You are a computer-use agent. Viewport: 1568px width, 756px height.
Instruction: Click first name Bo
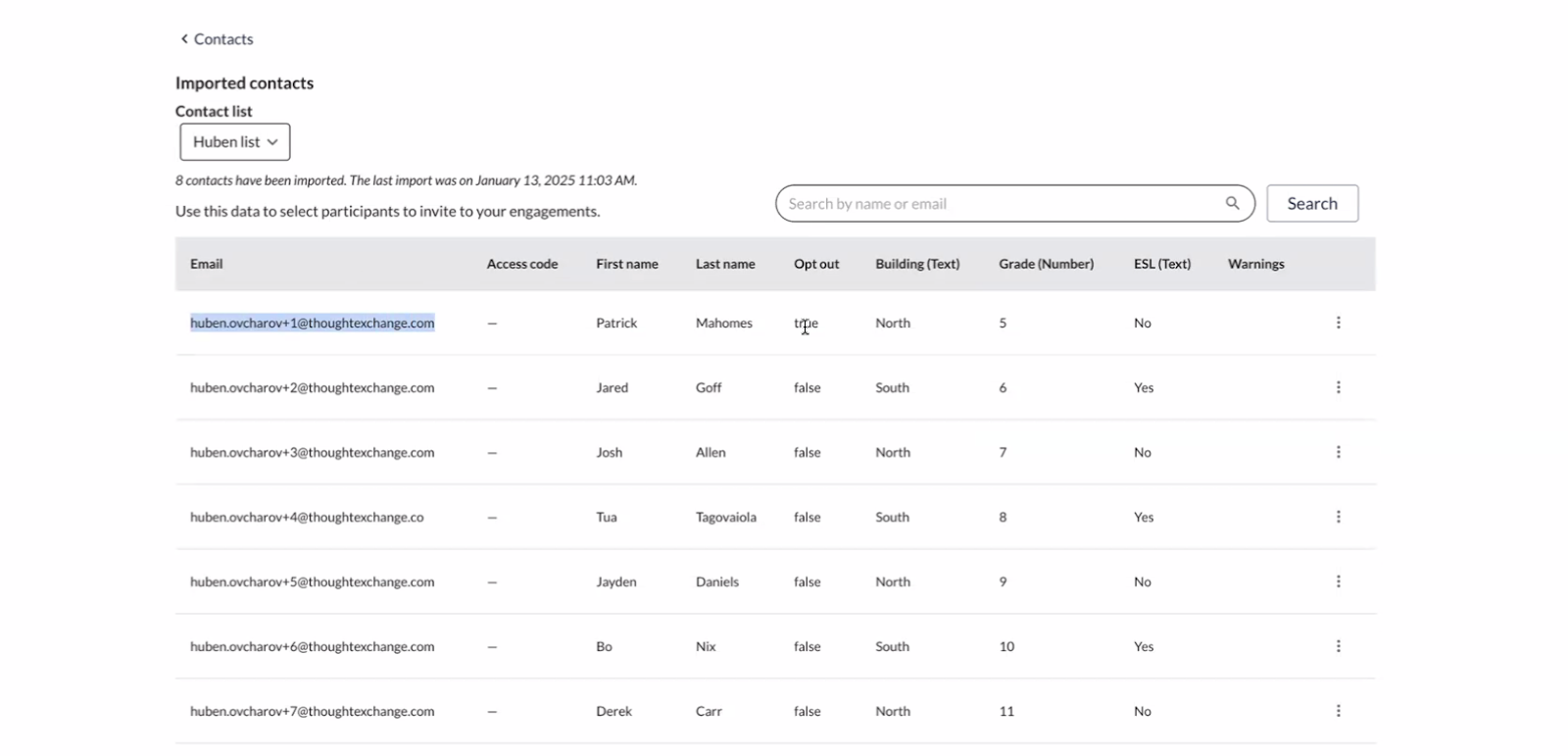point(604,646)
